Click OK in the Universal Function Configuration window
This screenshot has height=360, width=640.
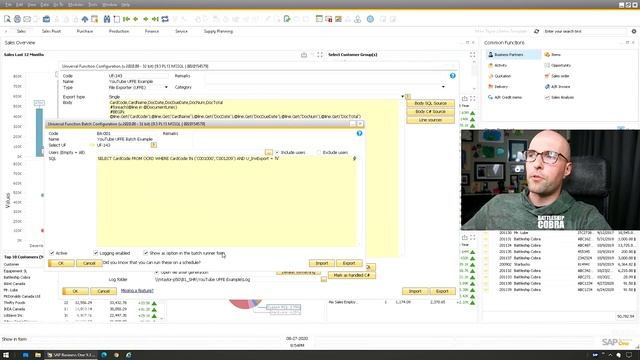pyautogui.click(x=75, y=291)
